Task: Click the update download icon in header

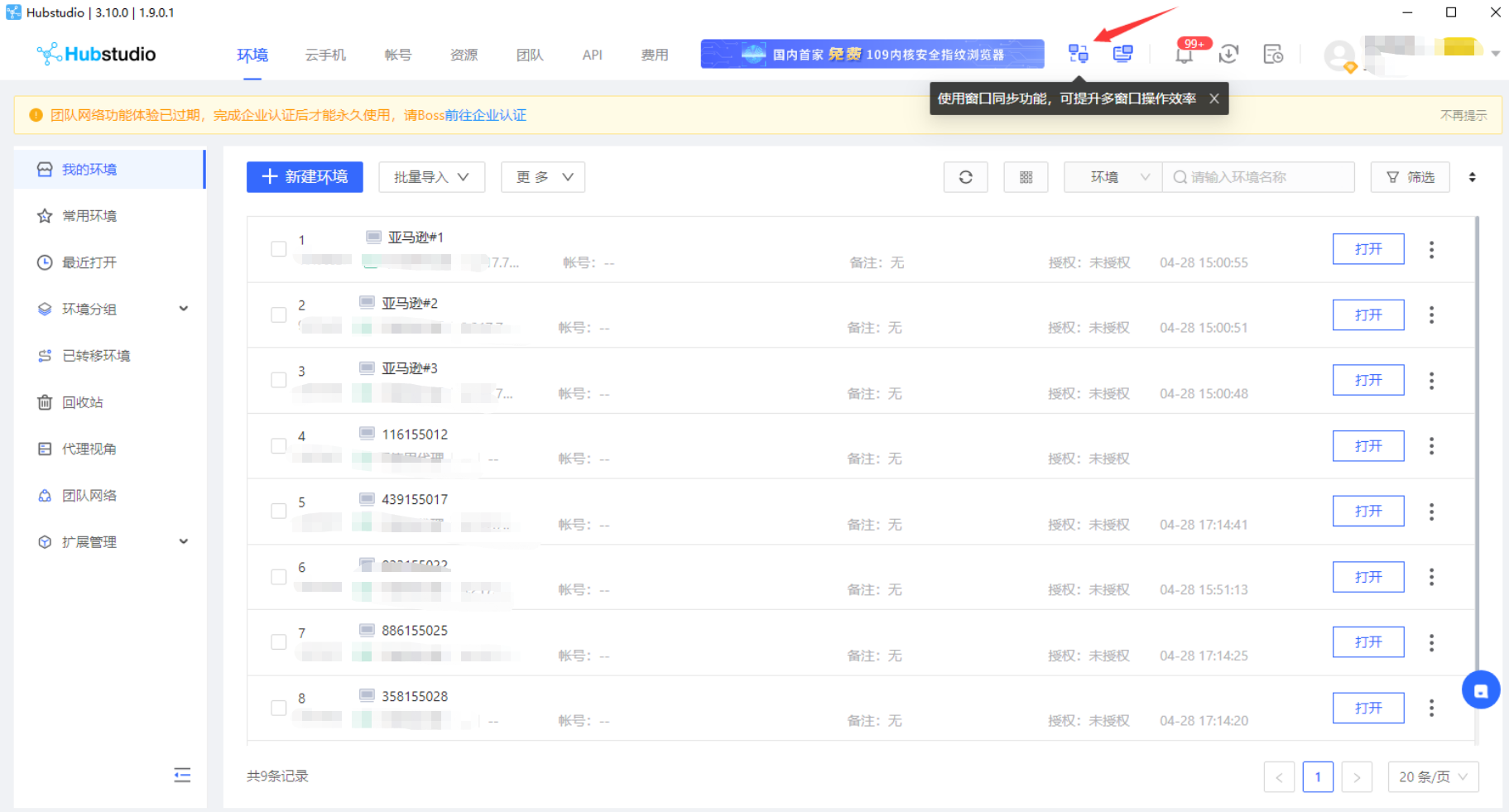Action: click(1228, 54)
